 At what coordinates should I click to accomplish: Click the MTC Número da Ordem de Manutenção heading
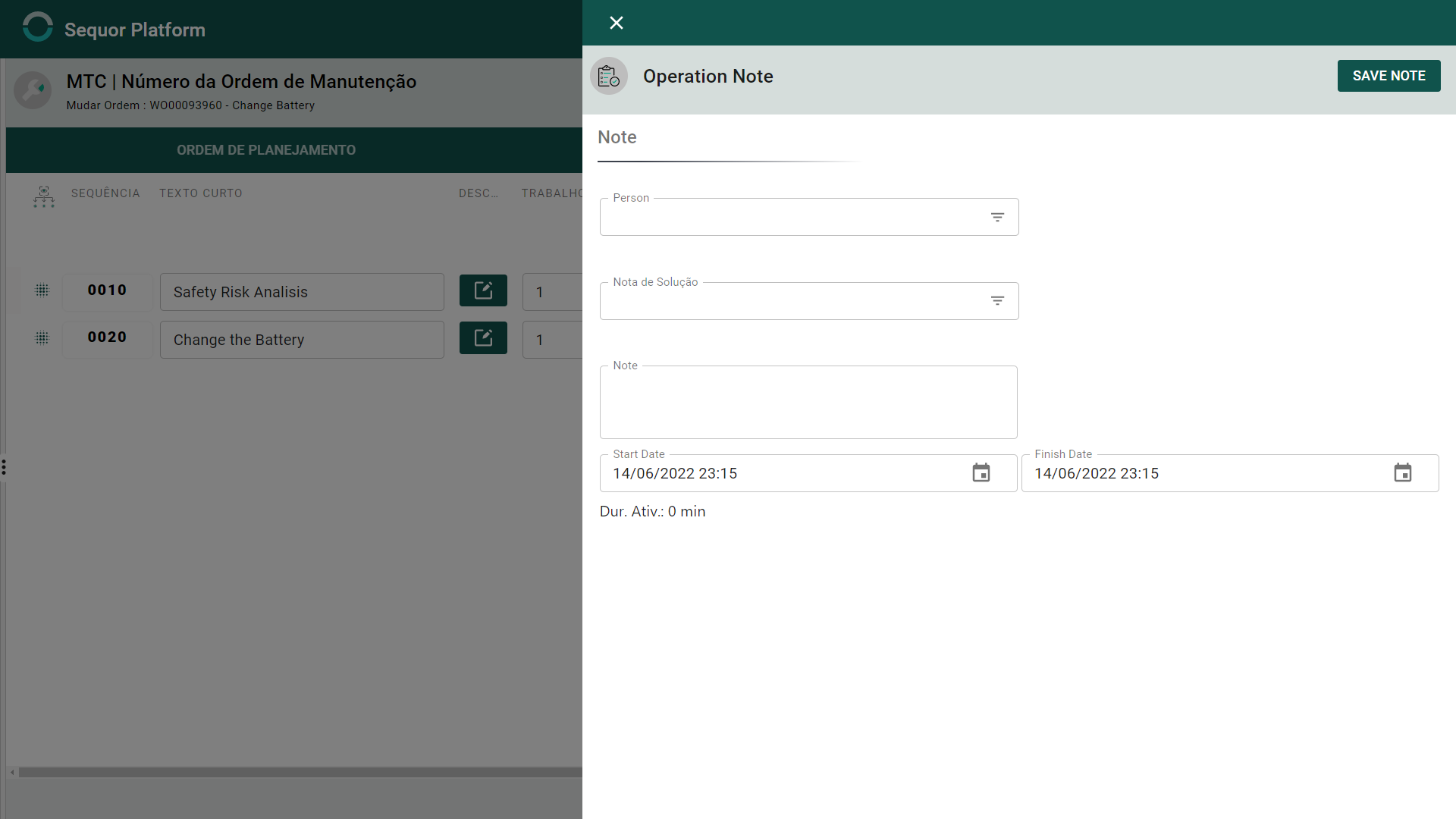point(241,81)
